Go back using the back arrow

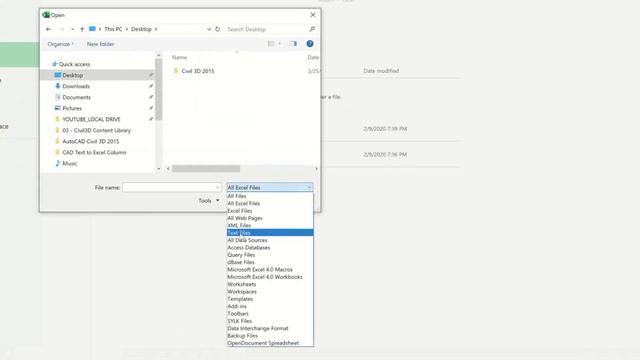(49, 29)
